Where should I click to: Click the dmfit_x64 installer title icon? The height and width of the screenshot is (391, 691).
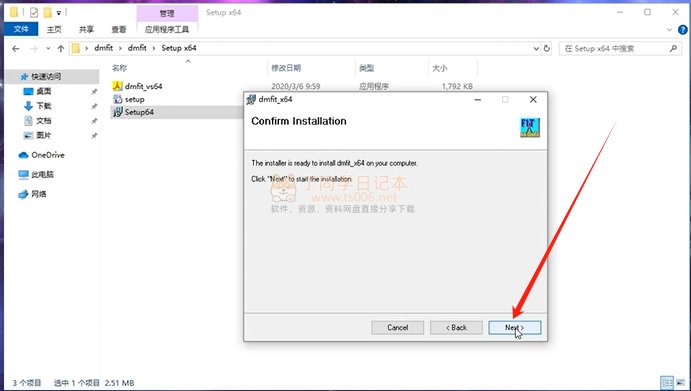[x=251, y=100]
